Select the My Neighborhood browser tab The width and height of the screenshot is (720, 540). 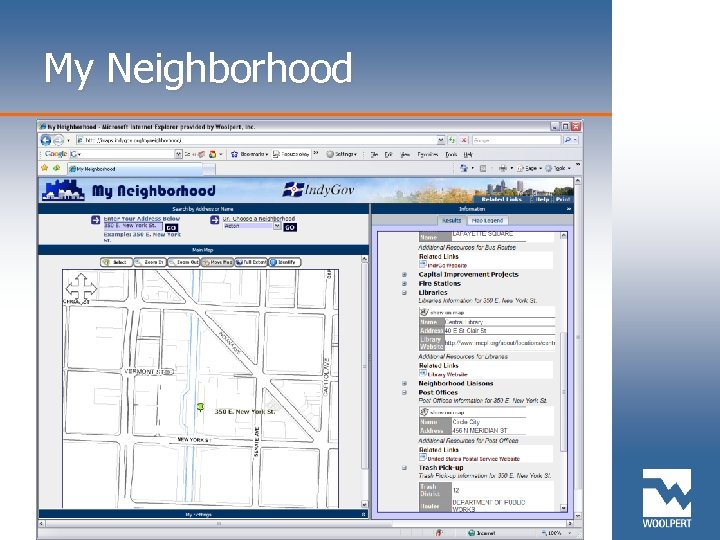click(135, 169)
